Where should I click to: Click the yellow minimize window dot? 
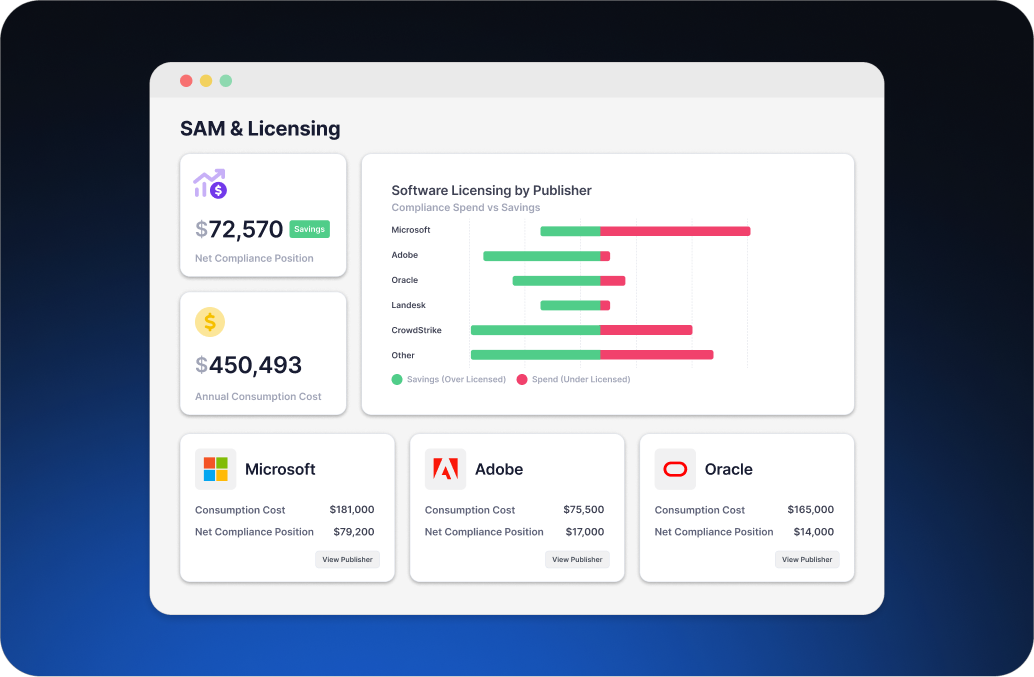tap(206, 80)
